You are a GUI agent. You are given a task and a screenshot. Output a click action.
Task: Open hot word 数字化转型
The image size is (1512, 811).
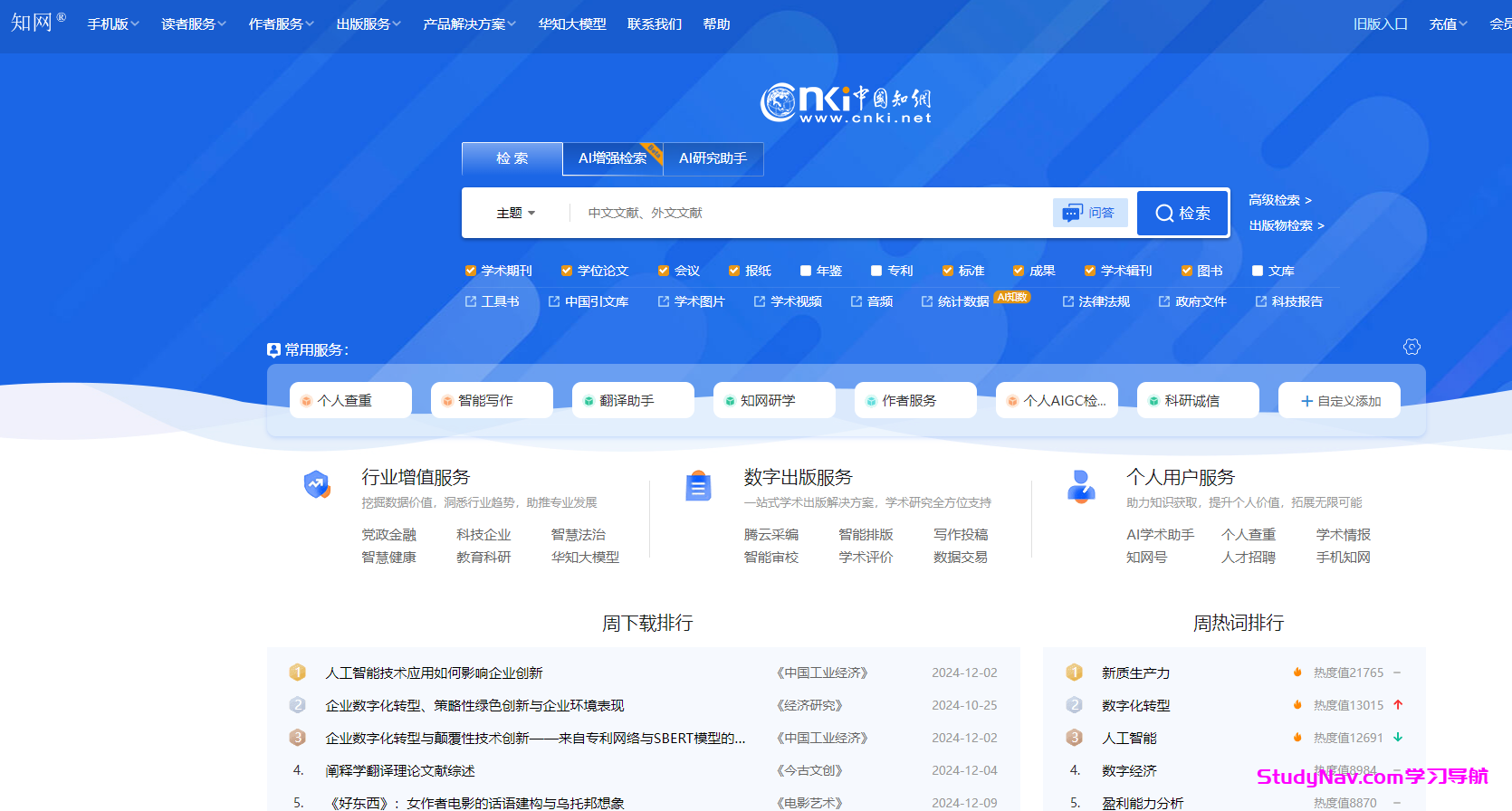click(1136, 705)
